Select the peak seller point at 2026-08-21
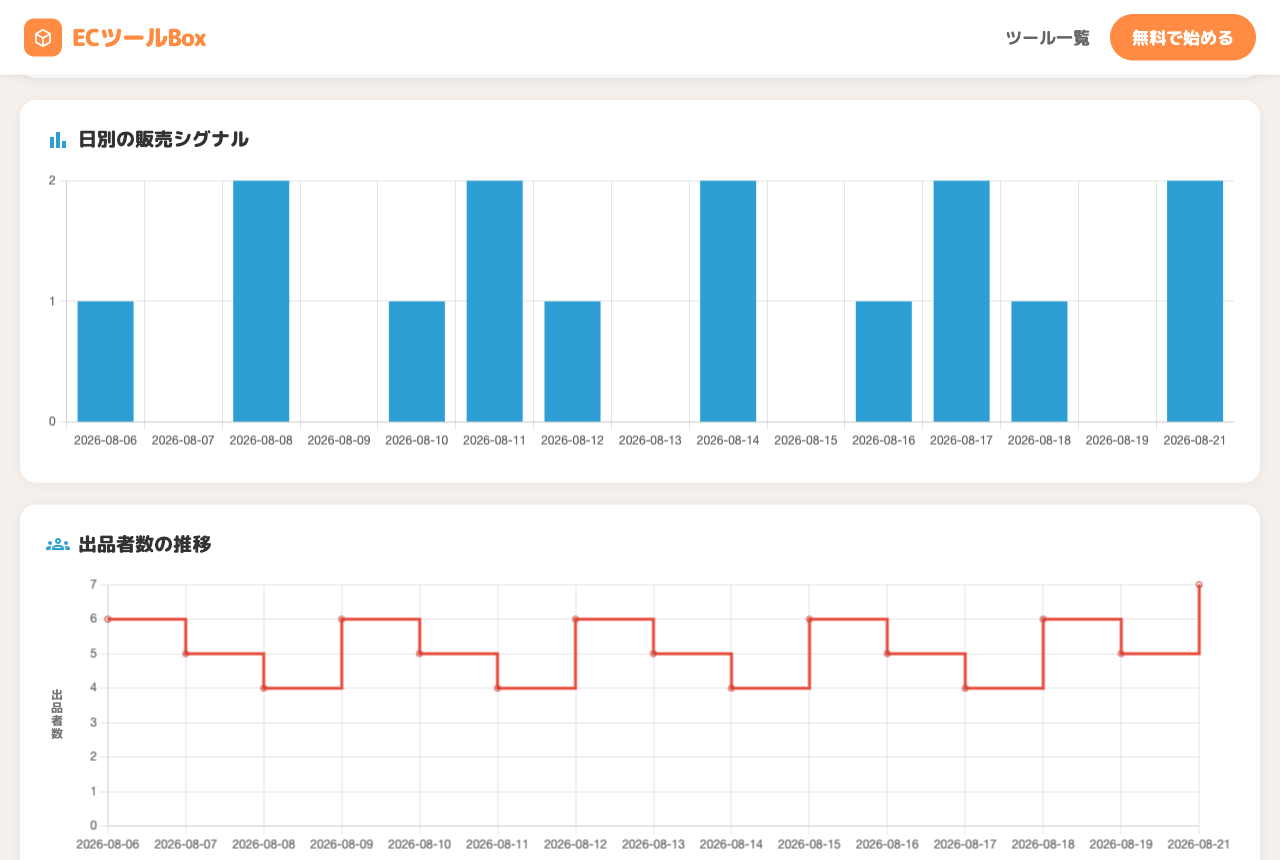The image size is (1280, 860). (x=1199, y=585)
